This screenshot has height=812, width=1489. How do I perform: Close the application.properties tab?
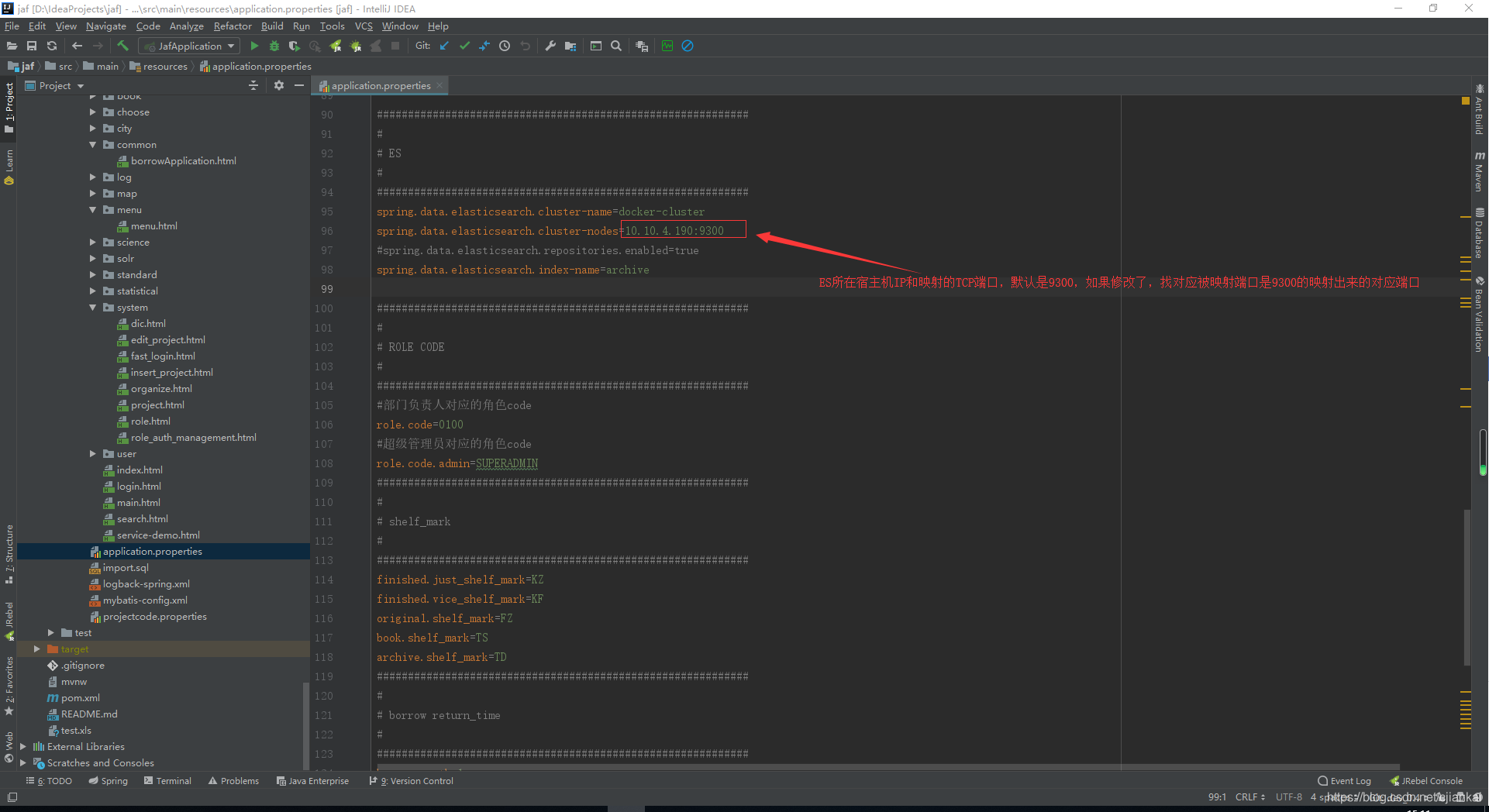point(439,86)
